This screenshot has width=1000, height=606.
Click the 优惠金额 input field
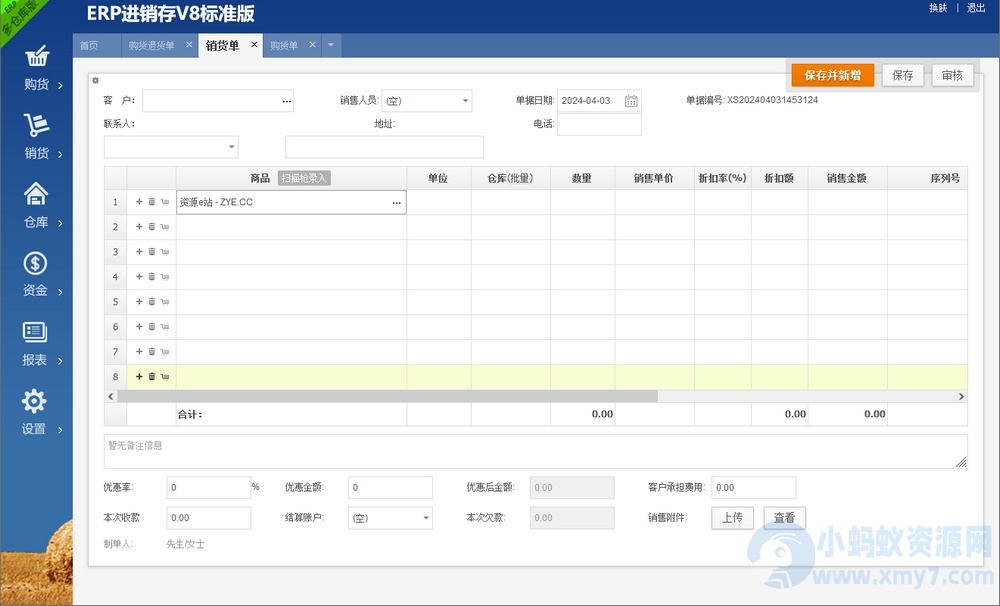[390, 487]
